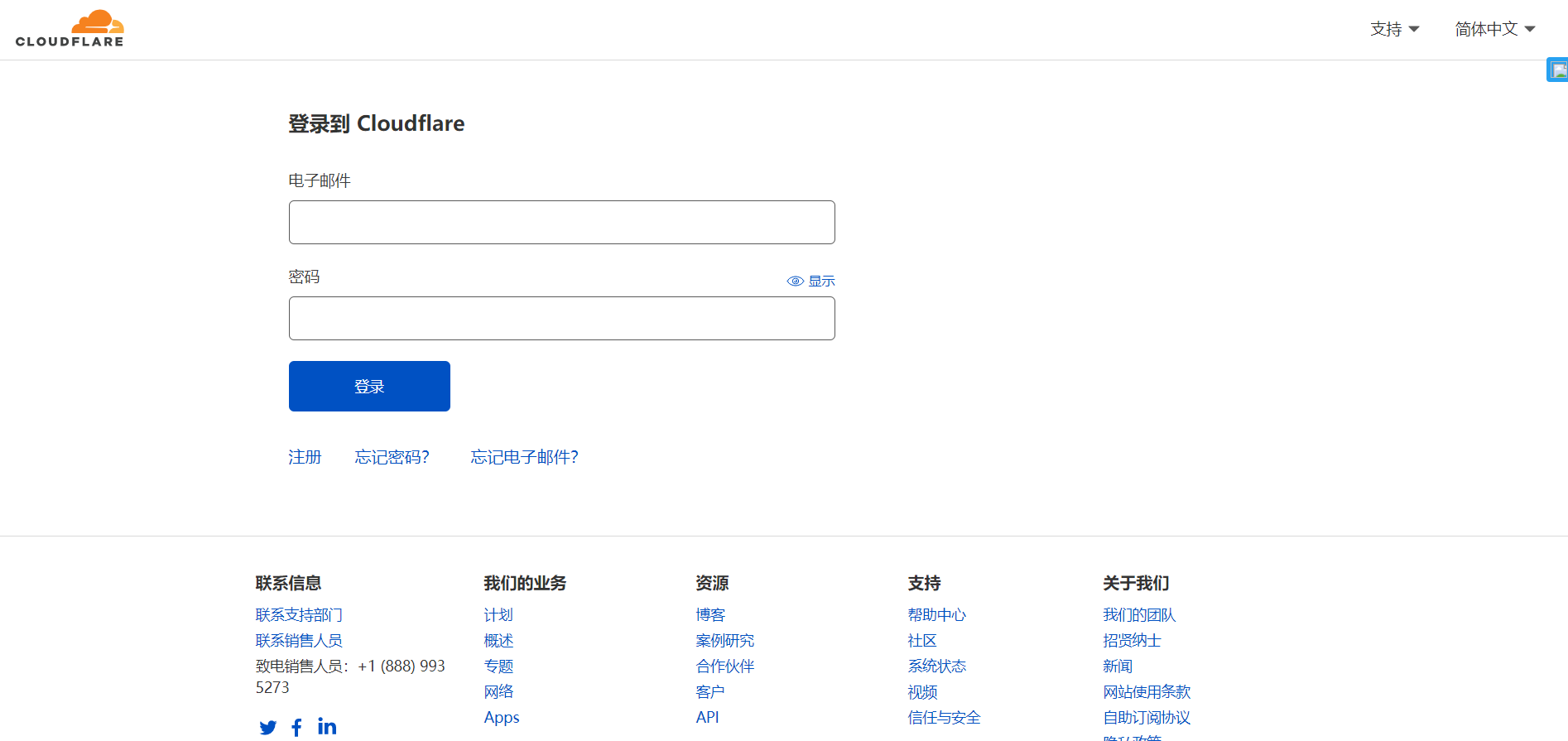Open the 帮助中心 footer link
Image resolution: width=1568 pixels, height=741 pixels.
click(937, 615)
